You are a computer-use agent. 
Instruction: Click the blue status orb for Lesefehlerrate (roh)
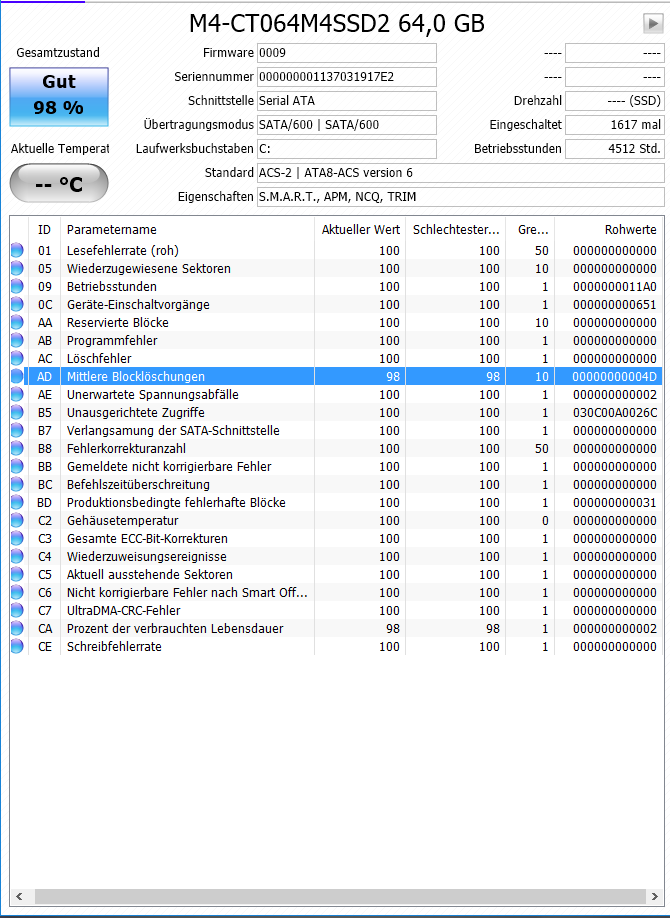pyautogui.click(x=17, y=251)
